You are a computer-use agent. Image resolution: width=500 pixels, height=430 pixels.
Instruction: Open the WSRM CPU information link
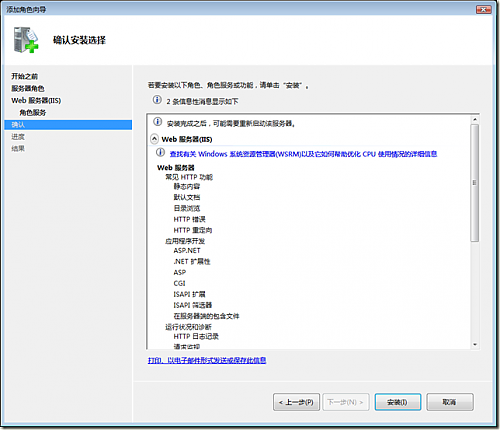click(303, 154)
